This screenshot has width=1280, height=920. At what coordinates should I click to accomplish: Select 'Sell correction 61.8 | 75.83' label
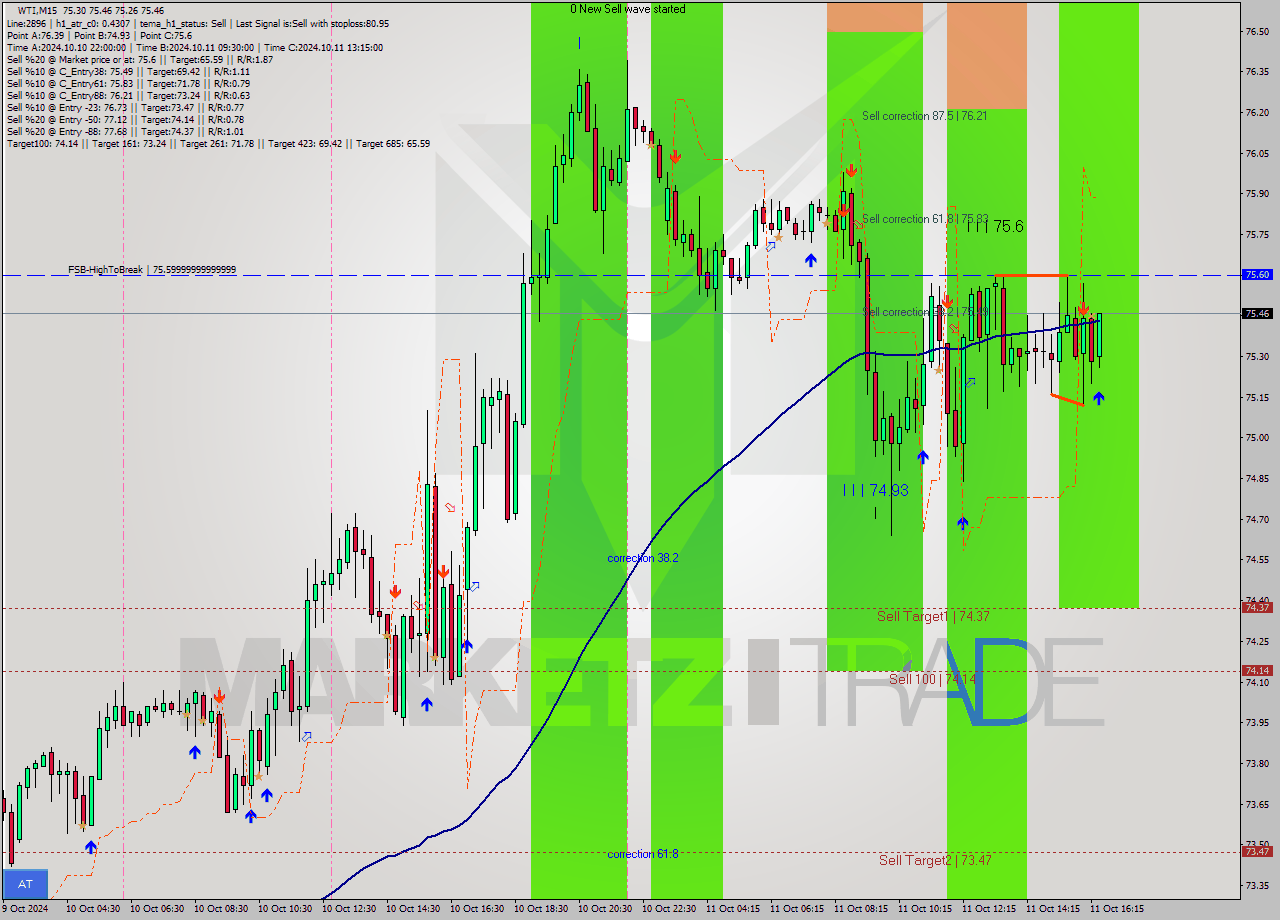point(925,219)
